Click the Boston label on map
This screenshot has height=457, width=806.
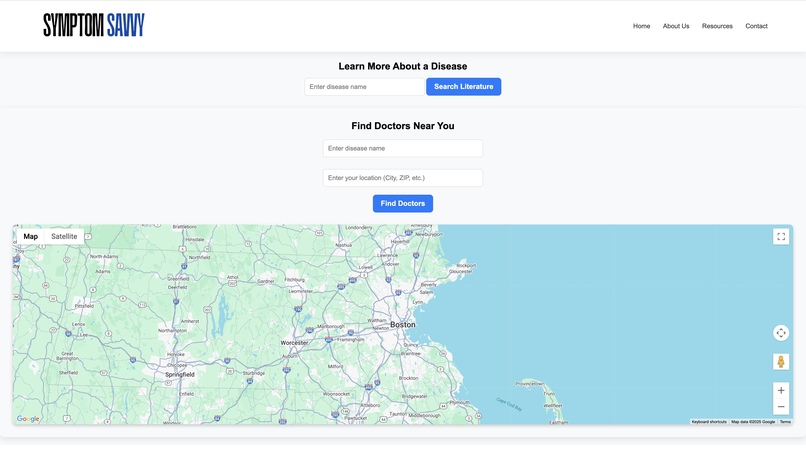tap(402, 325)
